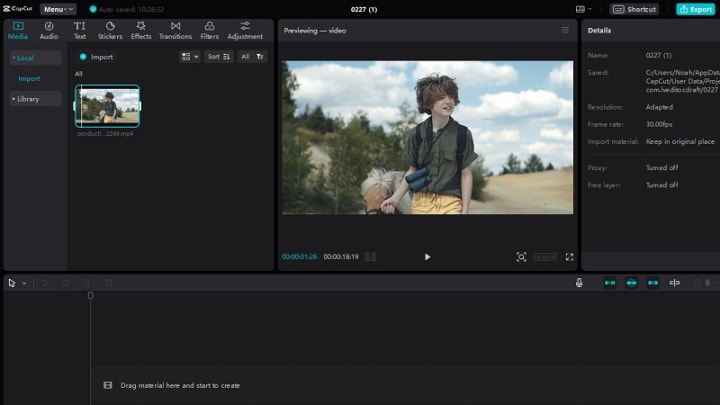Select Import in the sidebar
This screenshot has height=405, width=720.
[x=29, y=79]
